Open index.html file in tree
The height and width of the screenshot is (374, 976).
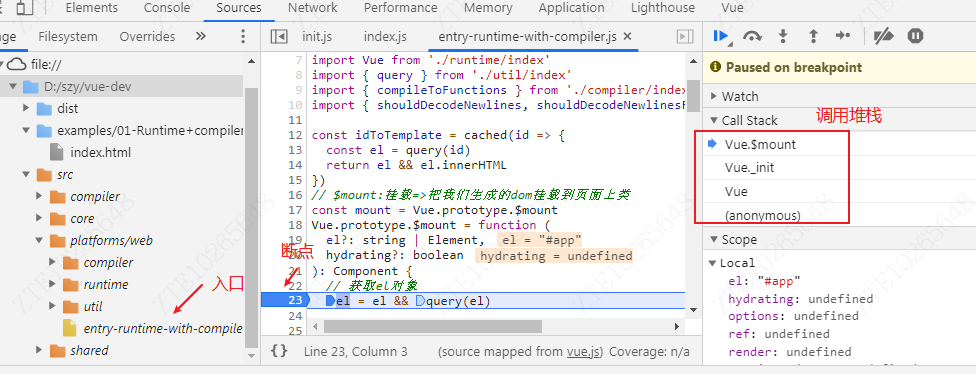[100, 152]
